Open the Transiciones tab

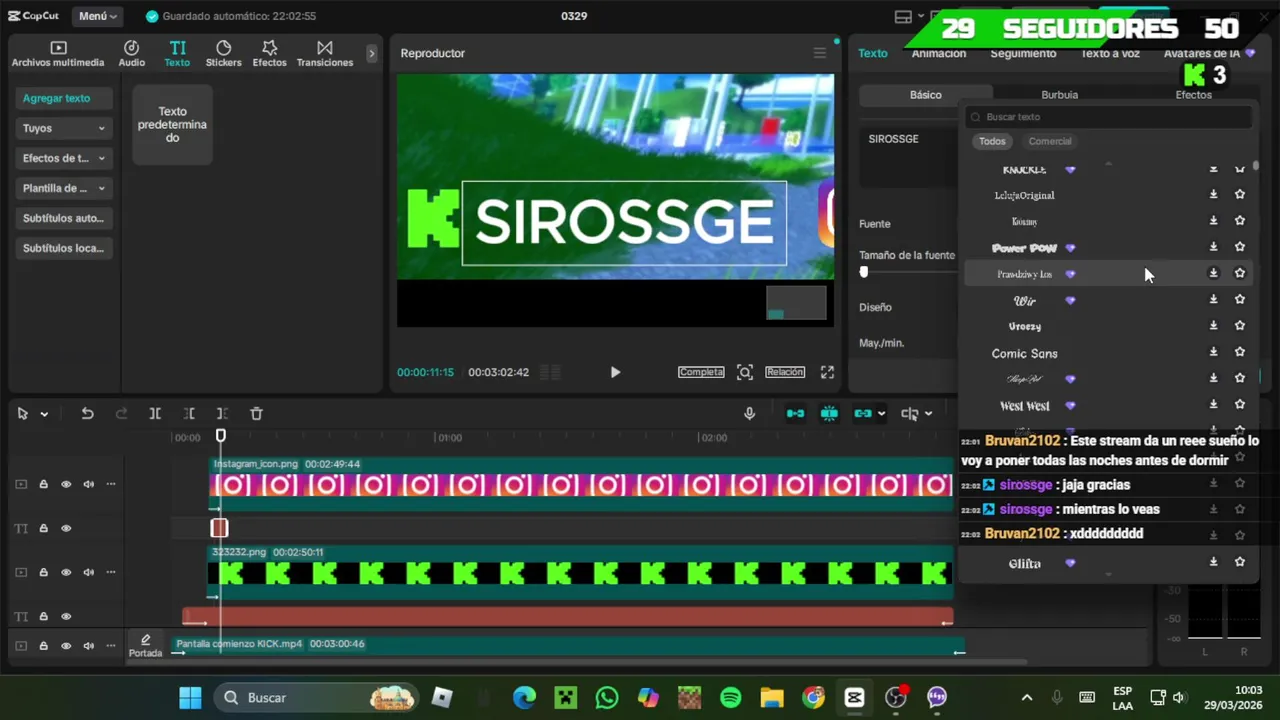tap(324, 54)
